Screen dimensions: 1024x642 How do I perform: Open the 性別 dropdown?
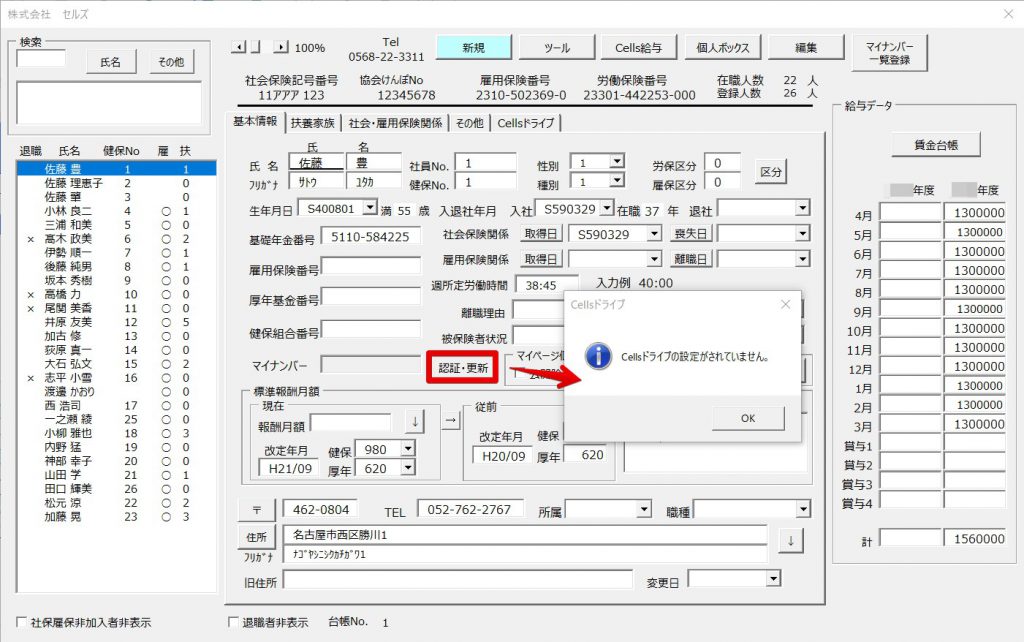pyautogui.click(x=617, y=161)
